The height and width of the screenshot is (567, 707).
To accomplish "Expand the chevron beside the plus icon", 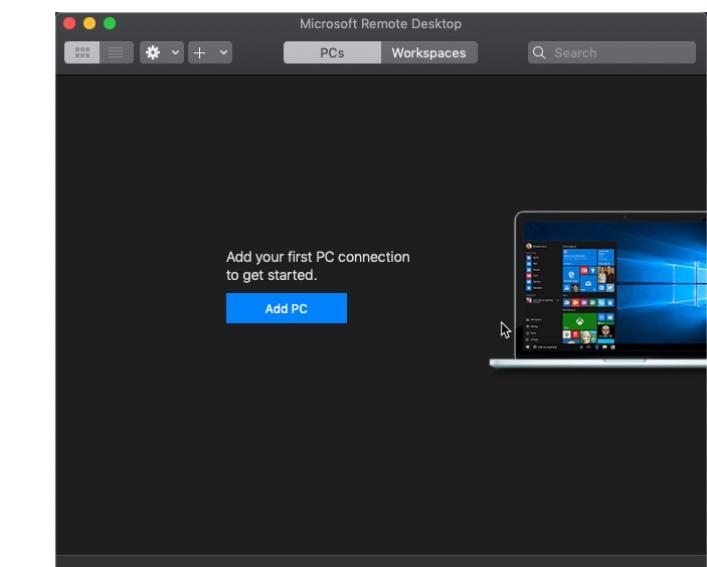I will [223, 53].
